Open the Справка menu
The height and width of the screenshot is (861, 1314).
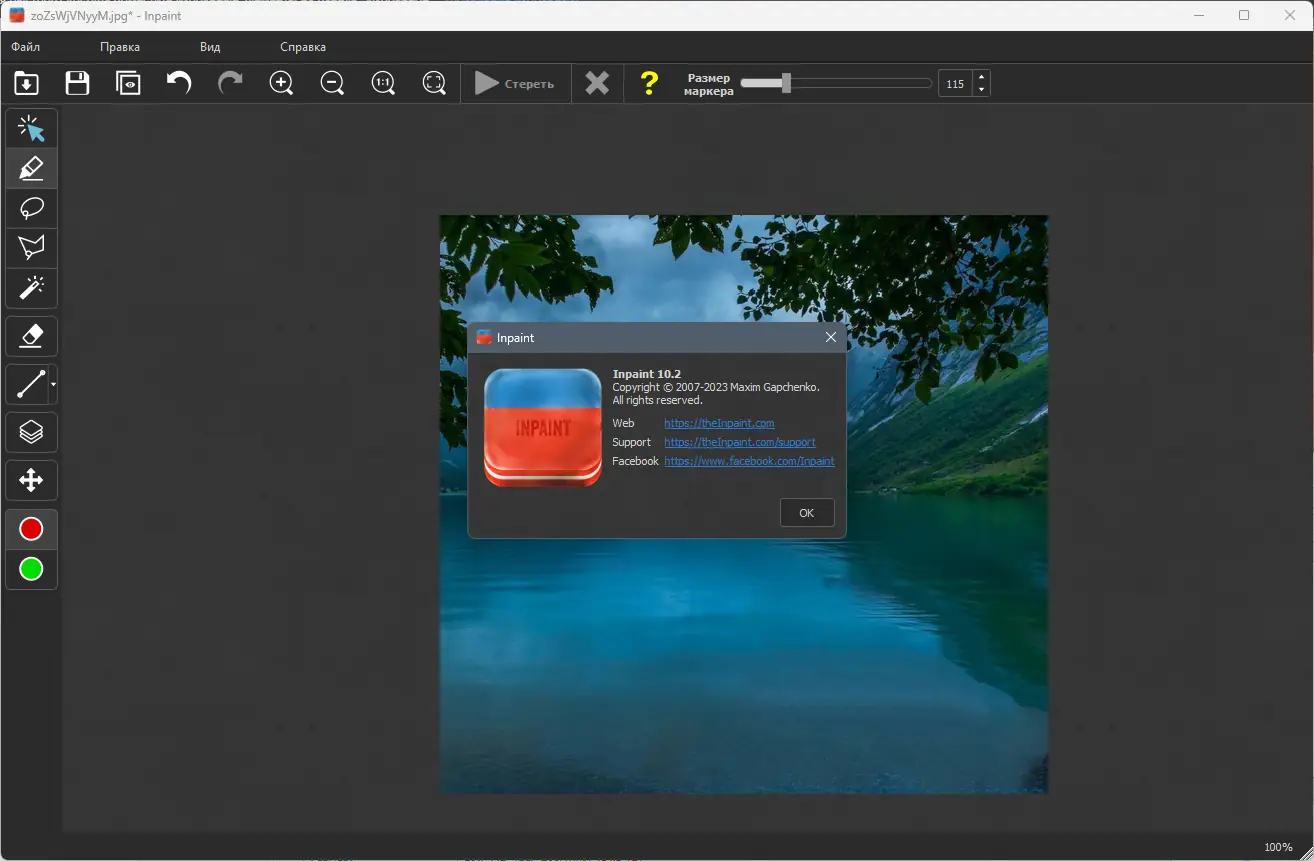(301, 46)
